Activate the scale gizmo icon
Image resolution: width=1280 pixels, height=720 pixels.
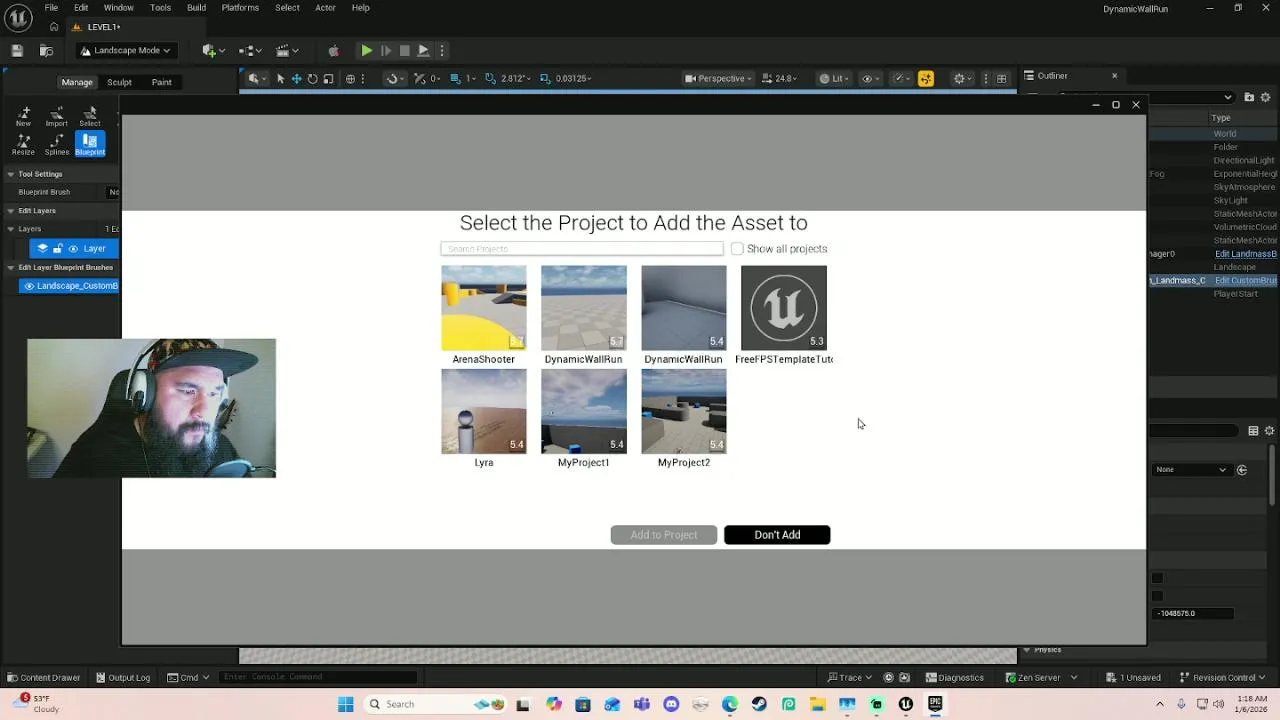click(328, 78)
